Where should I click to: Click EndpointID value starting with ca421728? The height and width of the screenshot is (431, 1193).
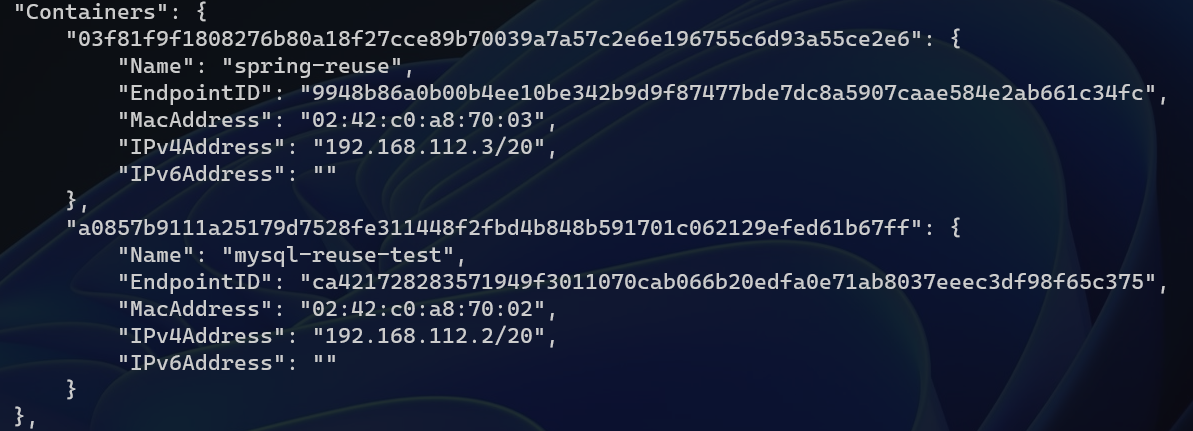(x=727, y=282)
